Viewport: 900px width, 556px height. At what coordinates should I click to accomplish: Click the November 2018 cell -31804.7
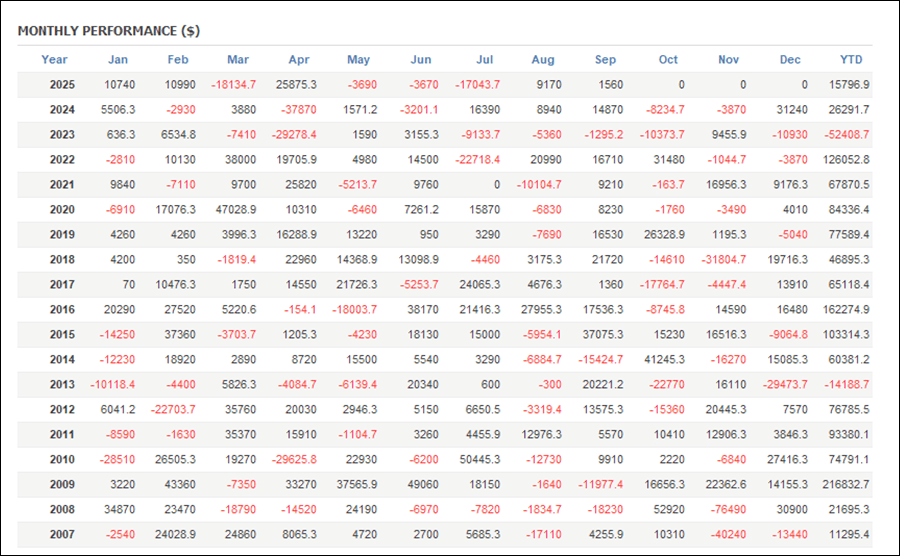(x=725, y=260)
